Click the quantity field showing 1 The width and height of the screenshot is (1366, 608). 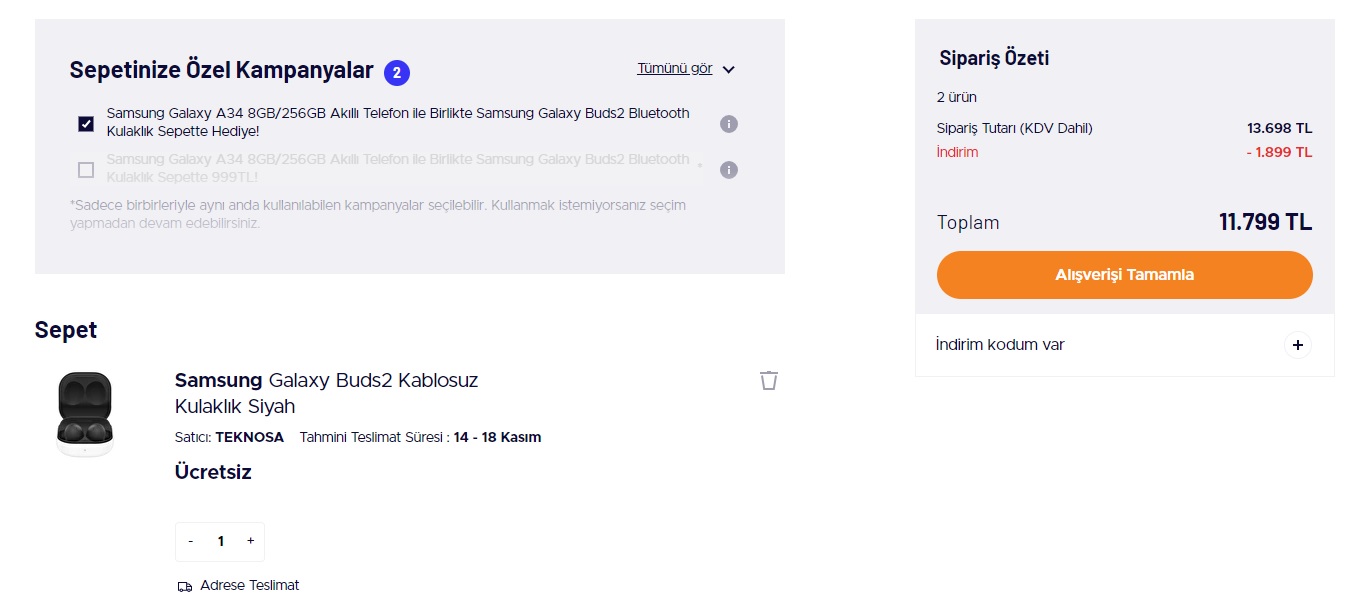point(220,541)
